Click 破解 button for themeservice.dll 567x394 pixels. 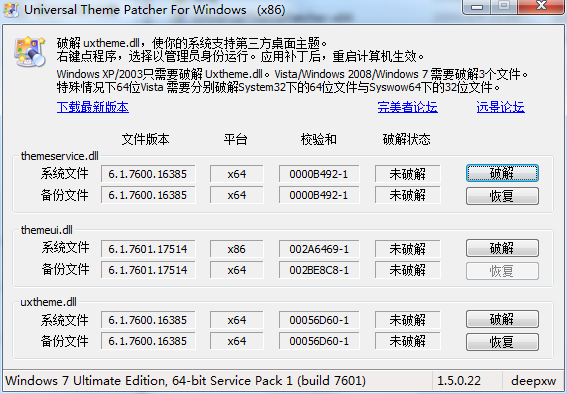pyautogui.click(x=502, y=174)
